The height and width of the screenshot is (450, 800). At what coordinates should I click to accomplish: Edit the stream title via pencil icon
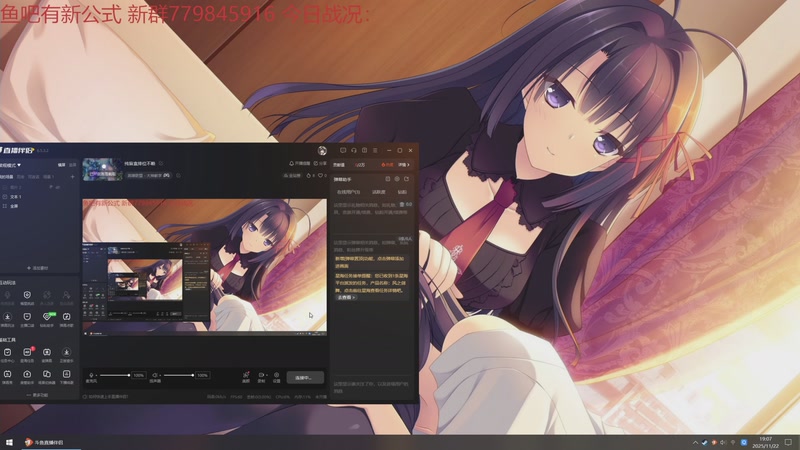tap(161, 164)
